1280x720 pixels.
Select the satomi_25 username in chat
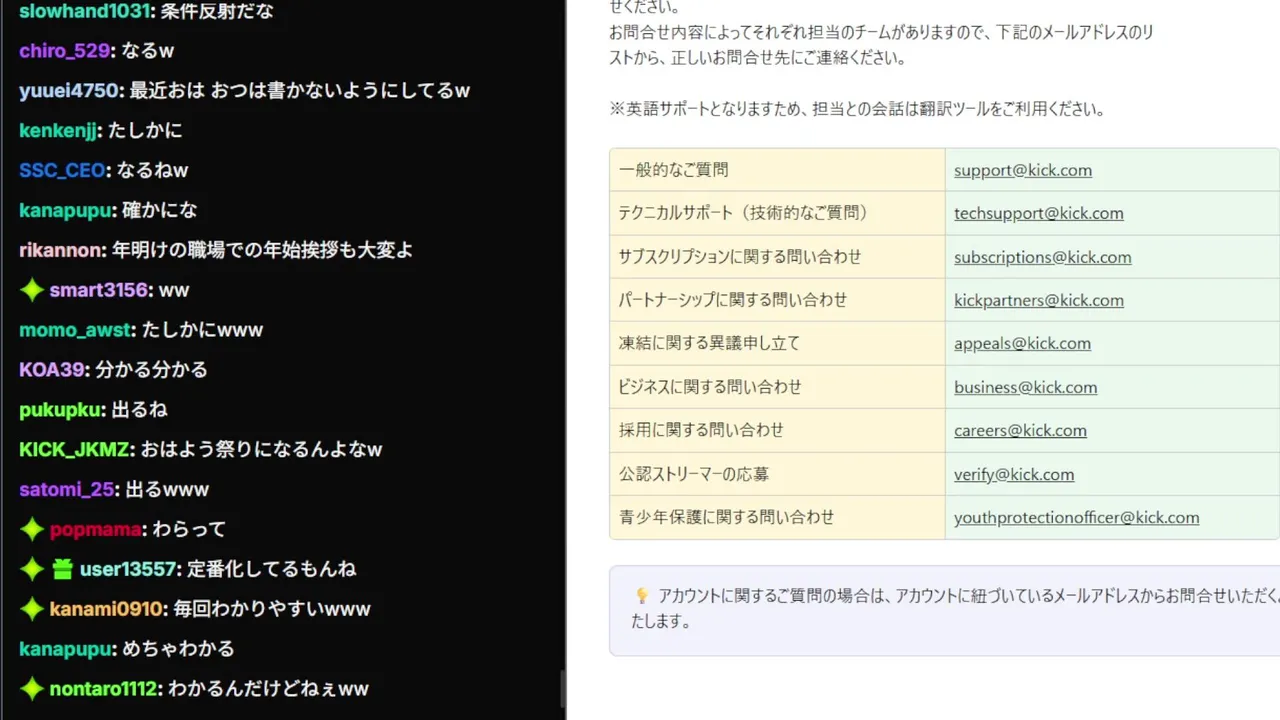66,490
